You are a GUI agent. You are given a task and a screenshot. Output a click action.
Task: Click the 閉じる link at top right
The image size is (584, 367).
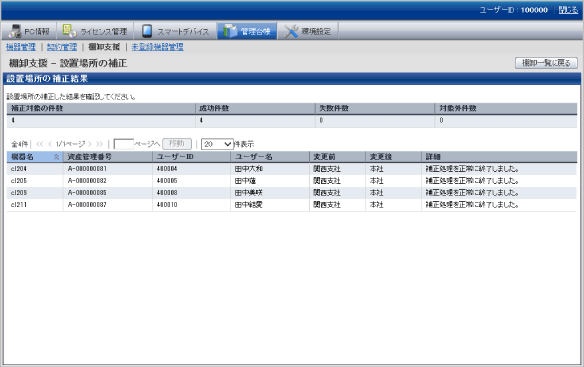[568, 10]
